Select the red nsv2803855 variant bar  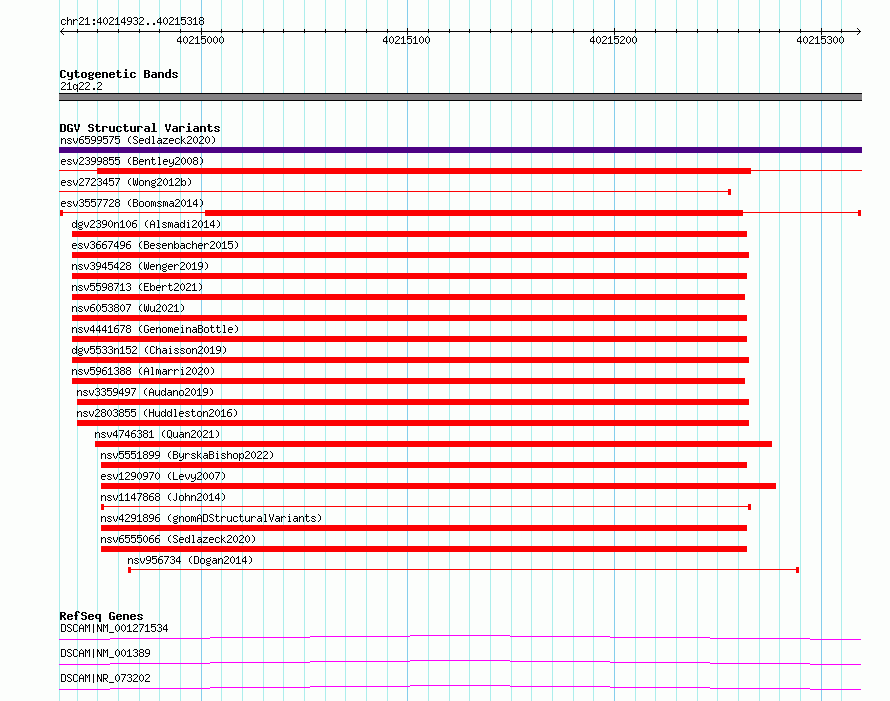(413, 423)
